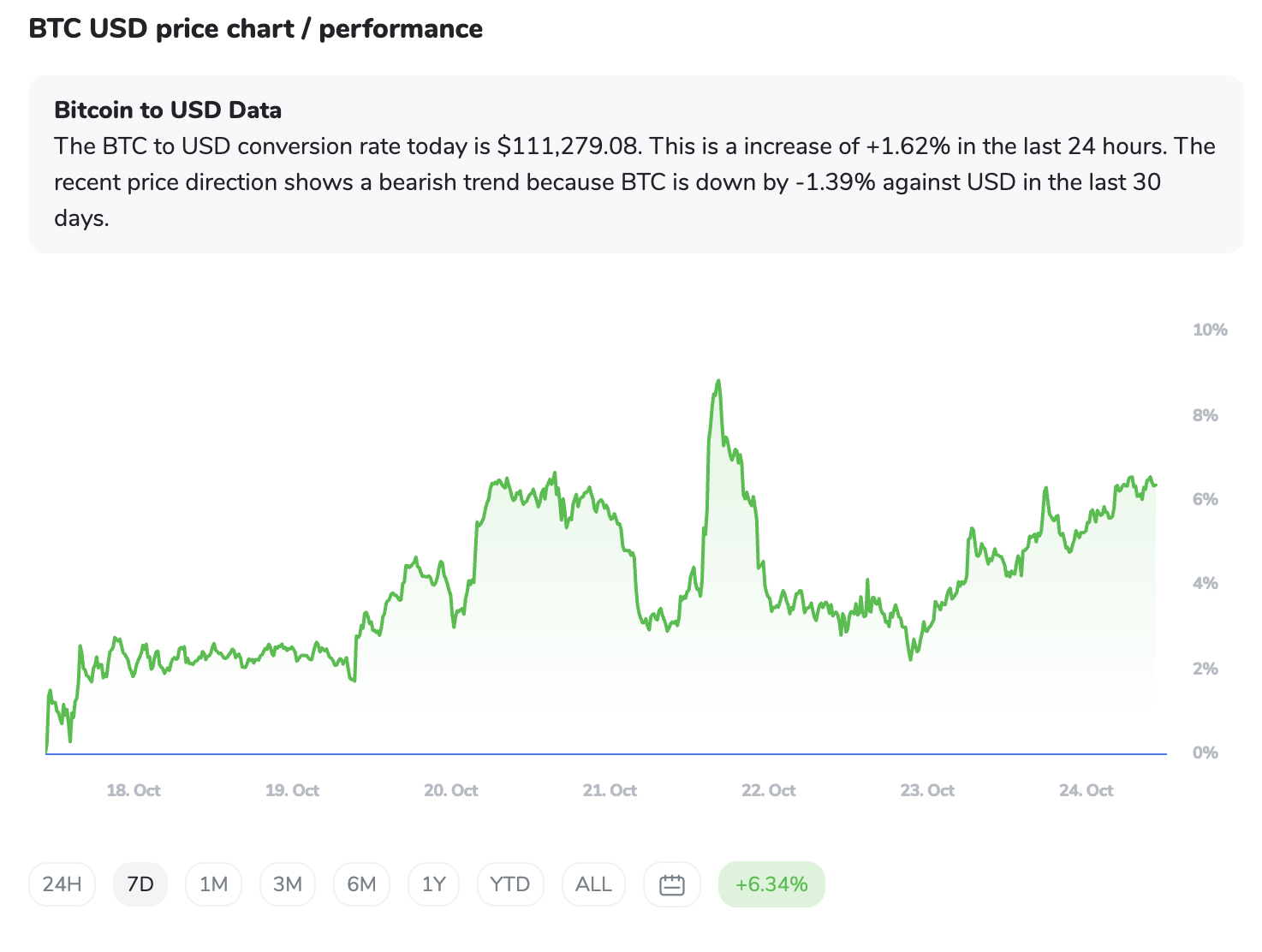Click the 23. Oct date label
Screen dimensions: 1262x952
click(927, 790)
